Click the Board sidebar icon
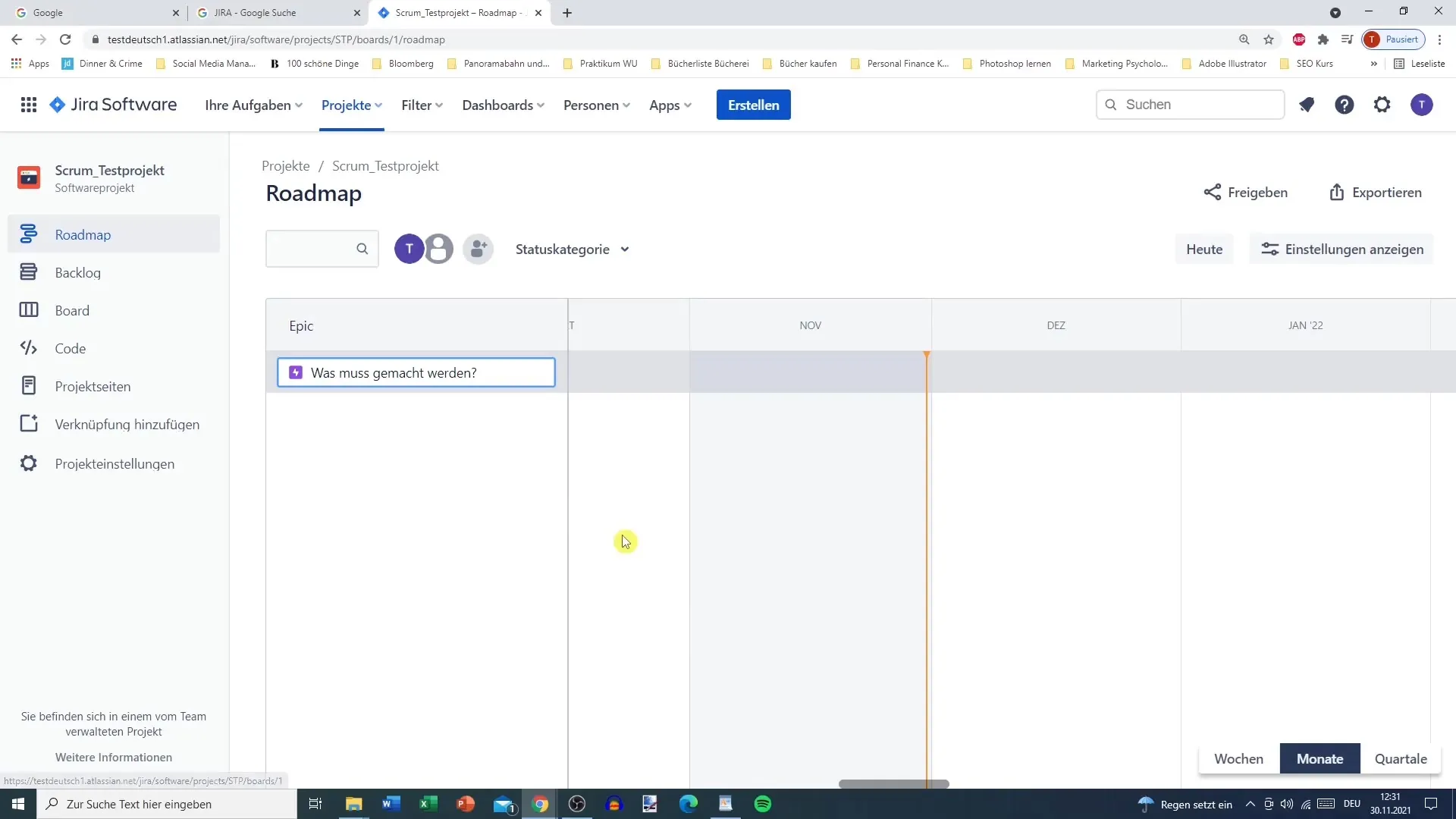 click(x=27, y=310)
